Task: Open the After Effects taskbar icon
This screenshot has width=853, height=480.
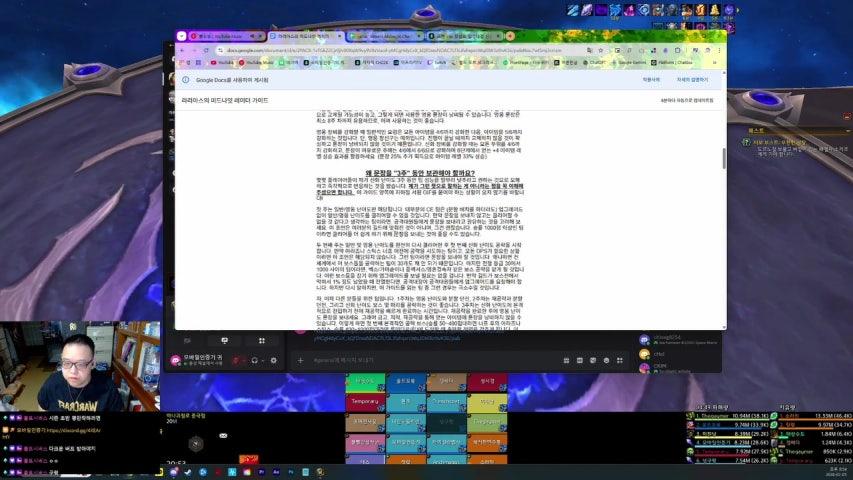Action: point(276,472)
